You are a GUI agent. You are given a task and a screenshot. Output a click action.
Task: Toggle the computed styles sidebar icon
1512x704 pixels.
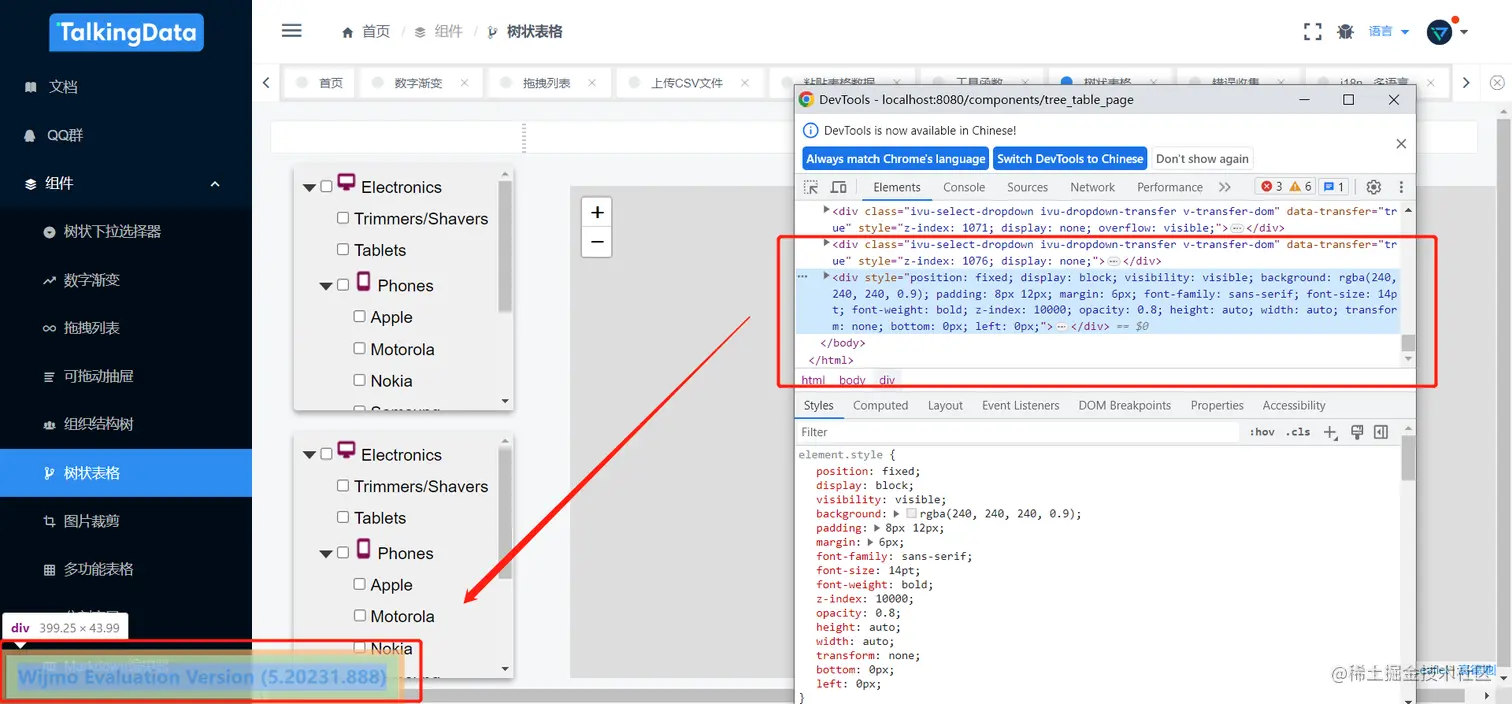(x=1381, y=432)
